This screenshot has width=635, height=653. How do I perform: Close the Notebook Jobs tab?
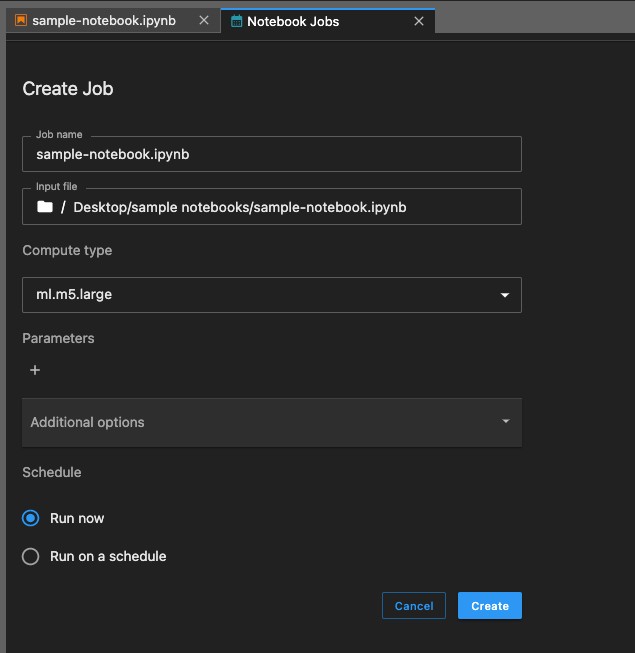pos(419,21)
